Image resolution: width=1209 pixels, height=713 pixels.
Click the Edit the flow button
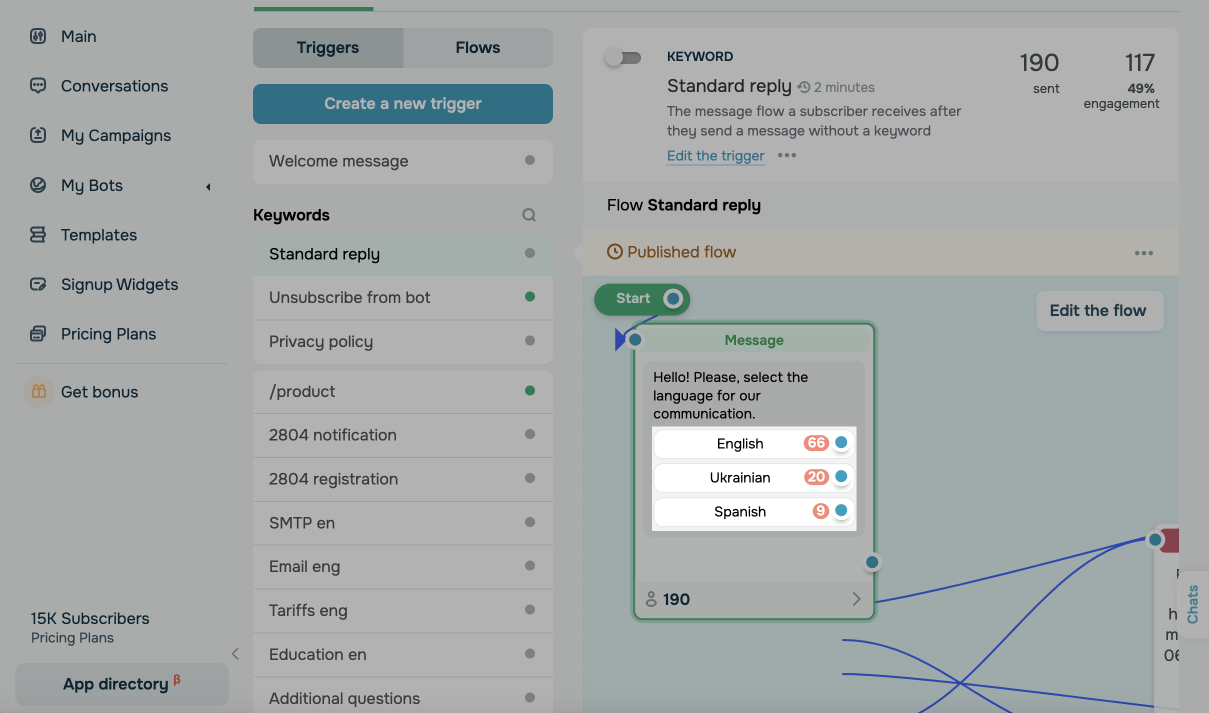[x=1097, y=311]
